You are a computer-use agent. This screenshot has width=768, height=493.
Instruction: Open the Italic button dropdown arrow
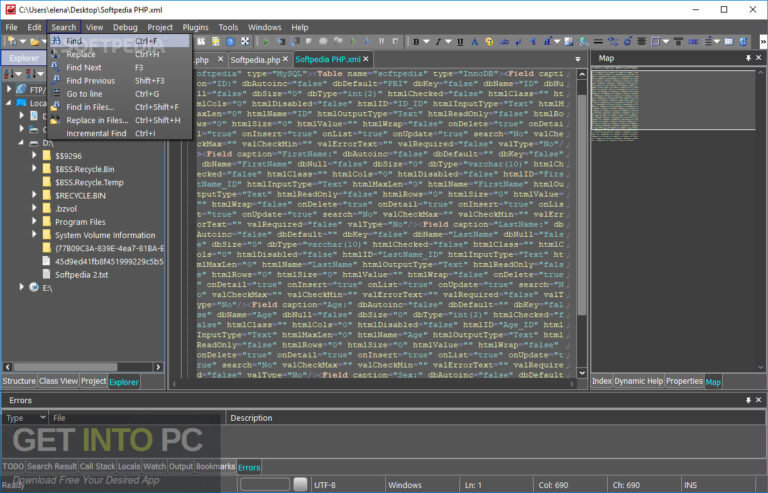[448, 42]
